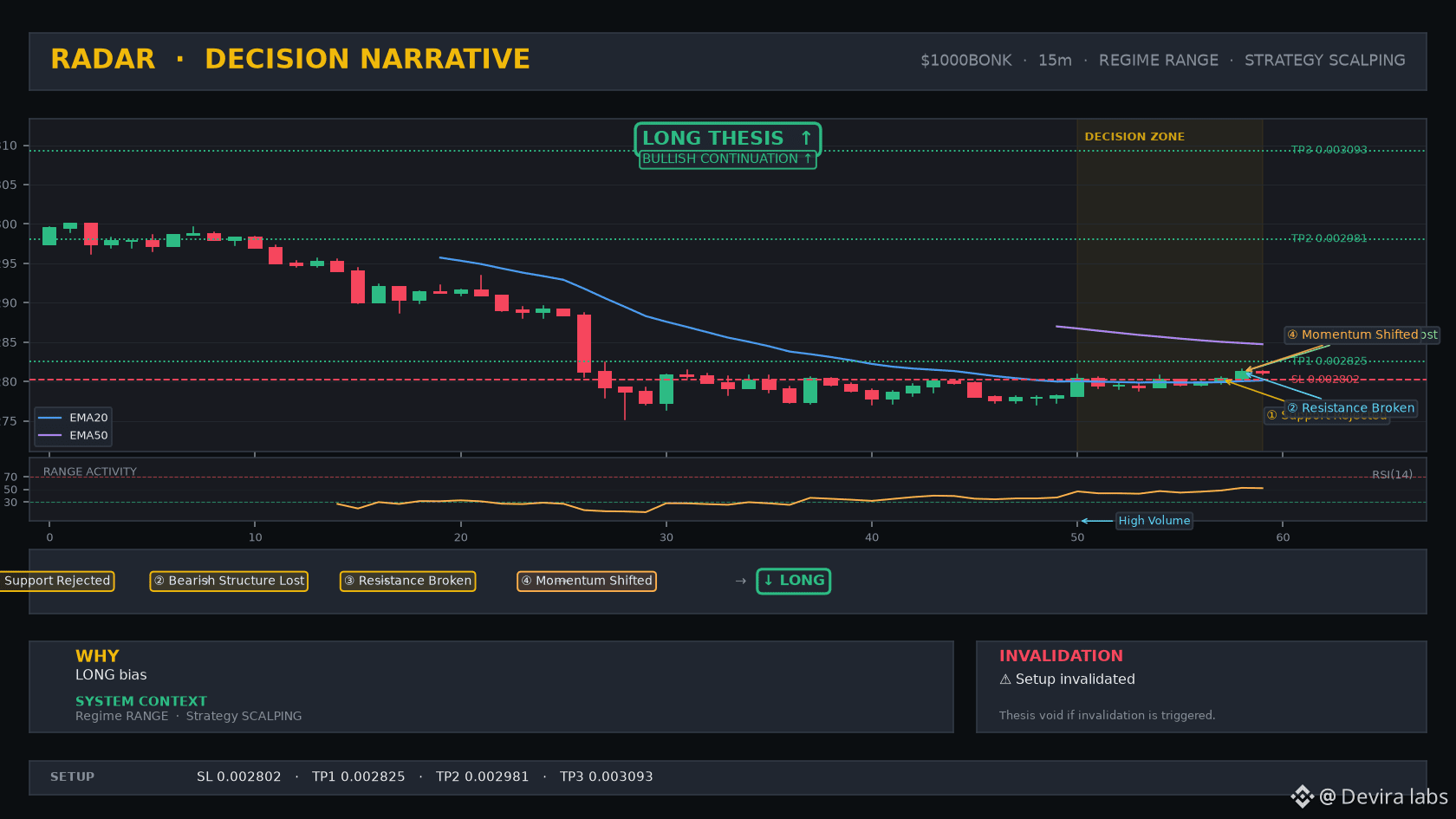
Task: Click the x-axis tick labeled 30
Action: (666, 537)
